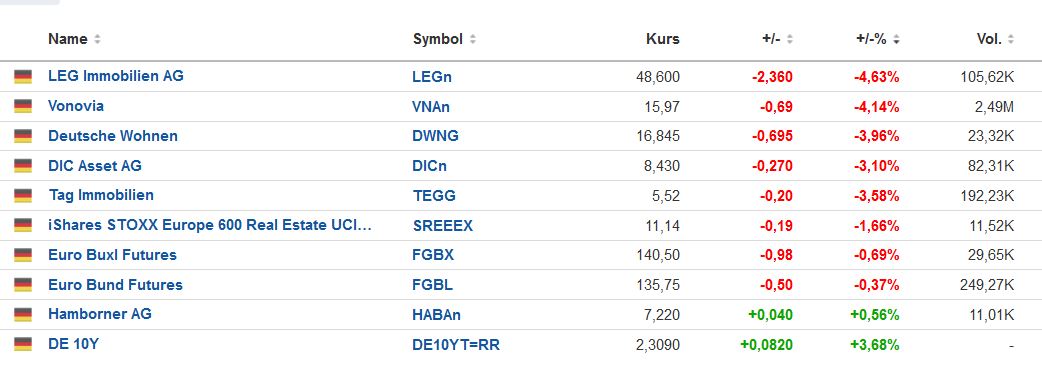Sort by +/-% column sort icon
This screenshot has width=1042, height=366.
click(896, 40)
